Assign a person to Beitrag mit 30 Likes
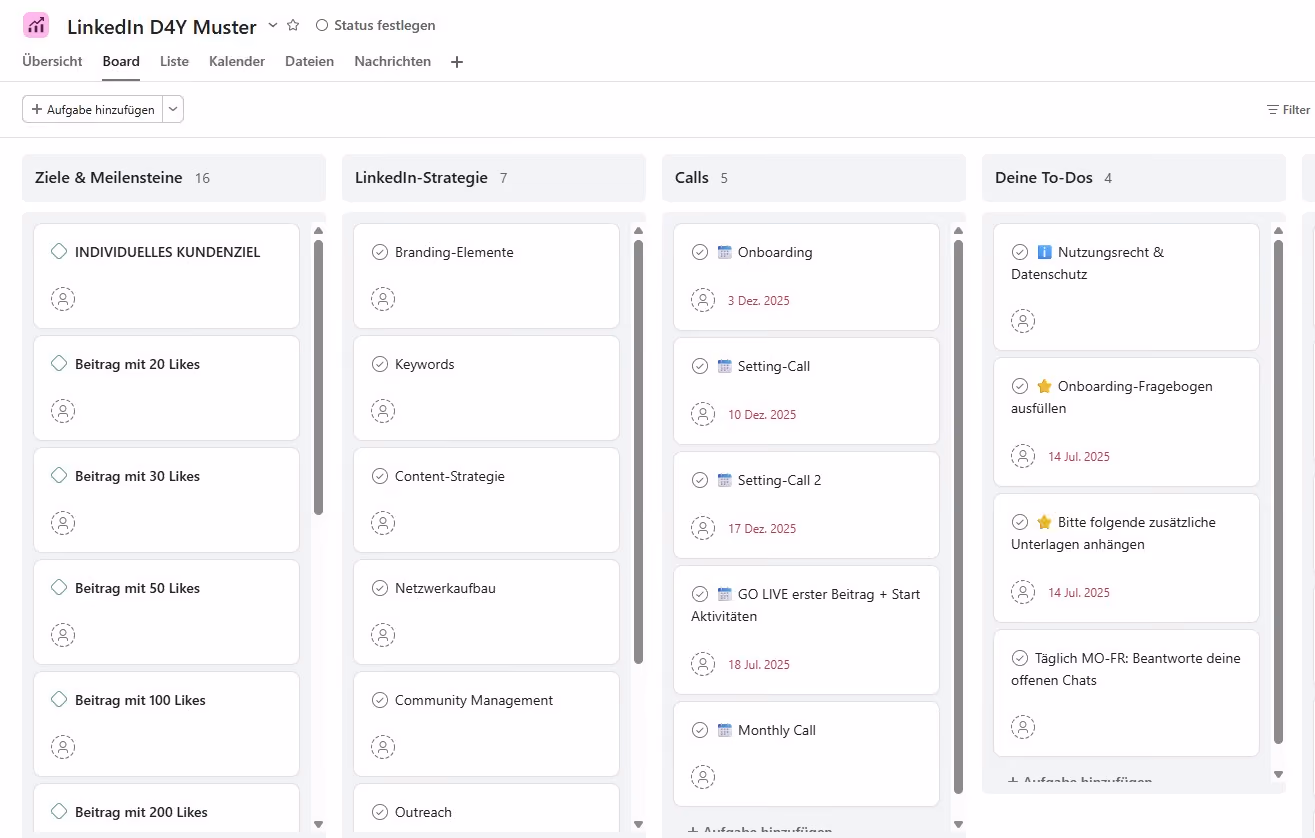Image resolution: width=1315 pixels, height=838 pixels. (x=63, y=523)
